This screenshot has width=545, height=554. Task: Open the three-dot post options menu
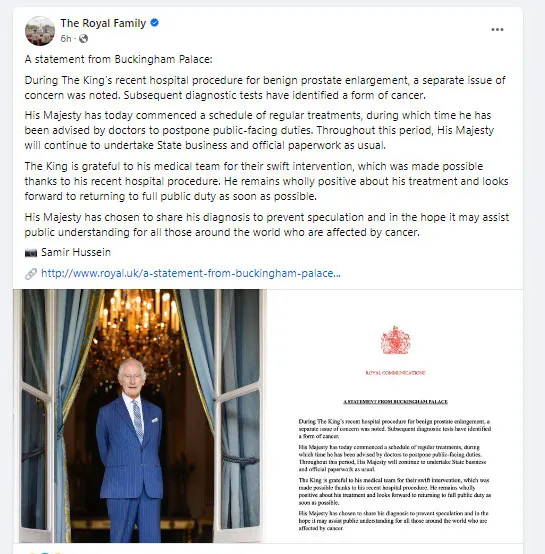click(x=497, y=30)
